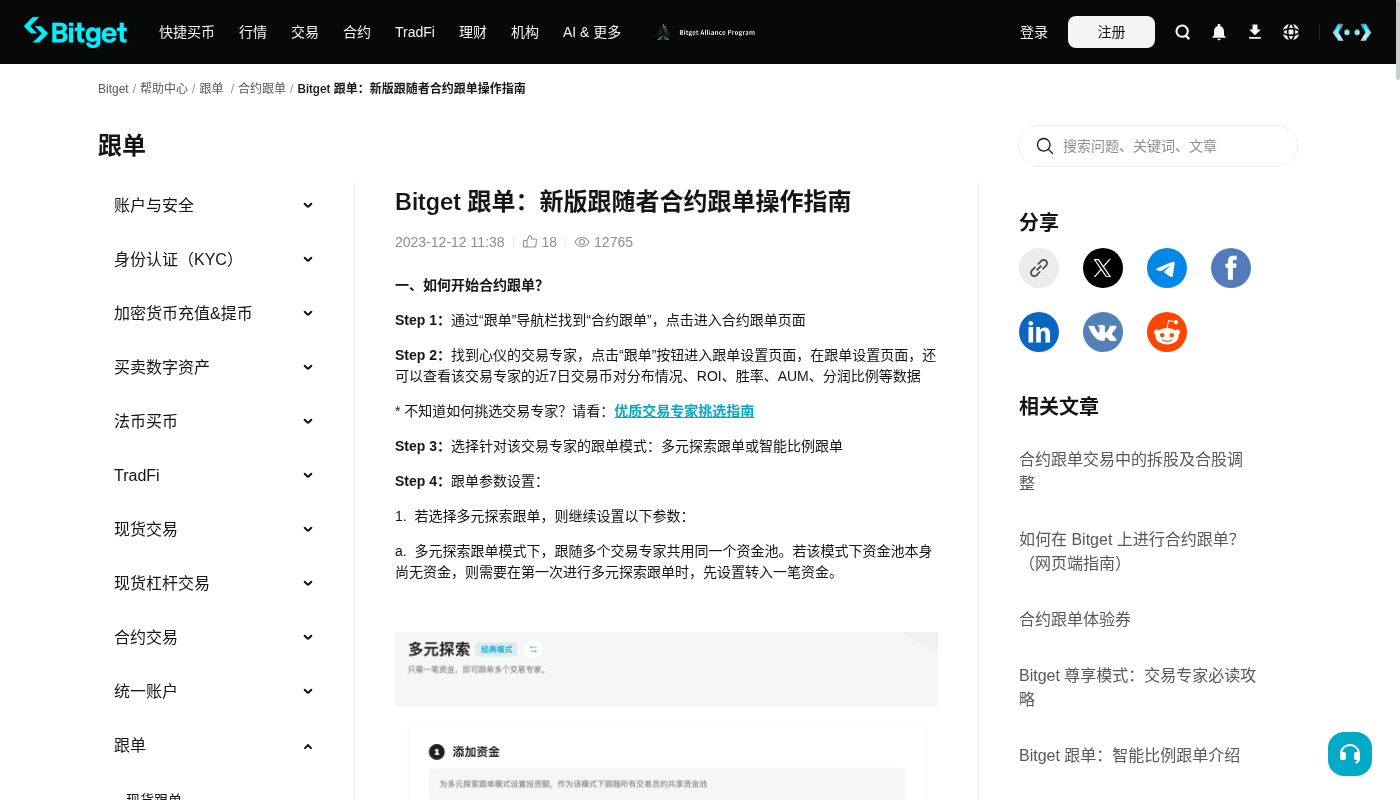Open 交易 nav menu
This screenshot has height=800, width=1400.
pos(305,32)
